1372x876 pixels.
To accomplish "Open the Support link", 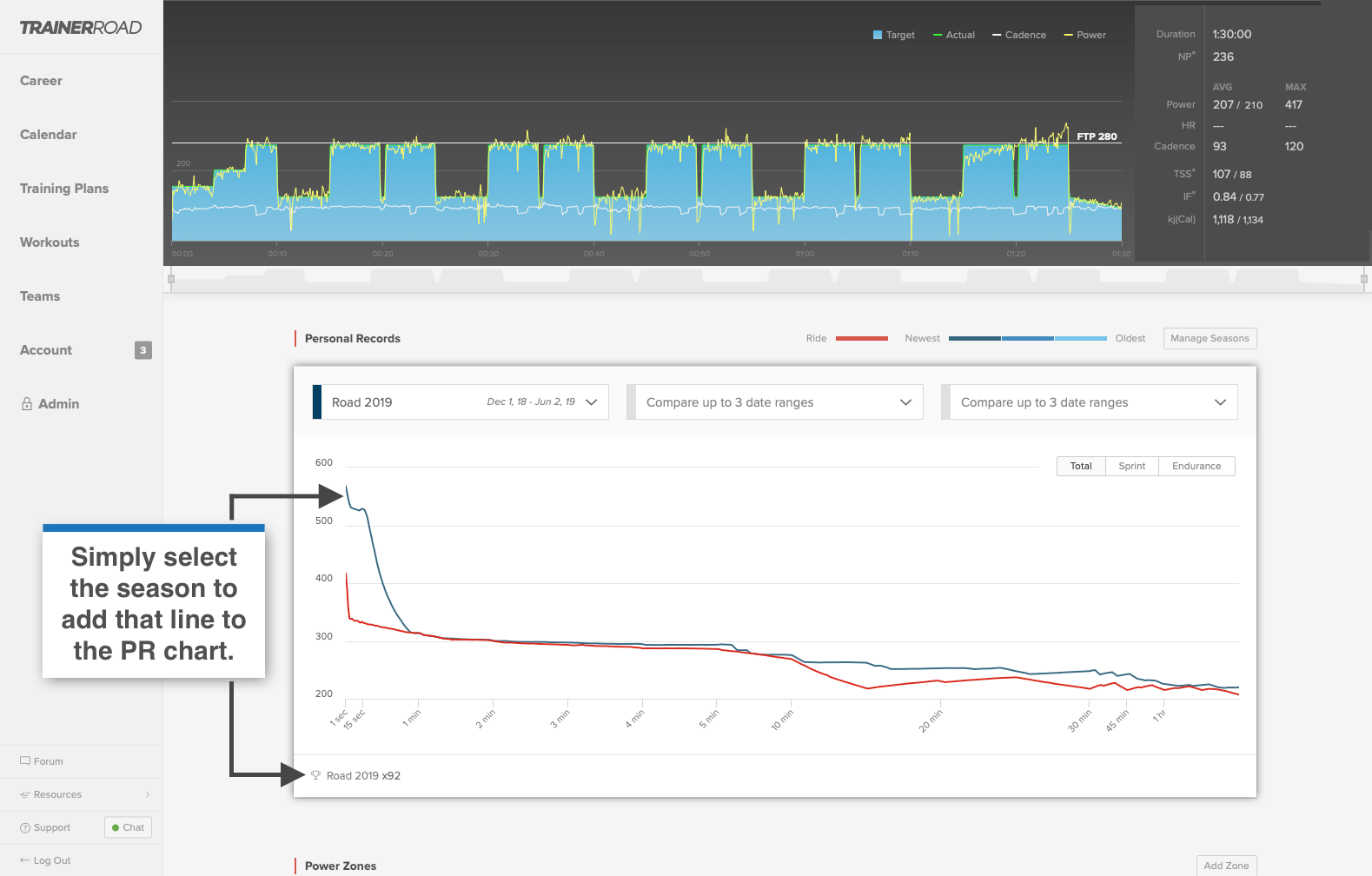I will point(52,827).
